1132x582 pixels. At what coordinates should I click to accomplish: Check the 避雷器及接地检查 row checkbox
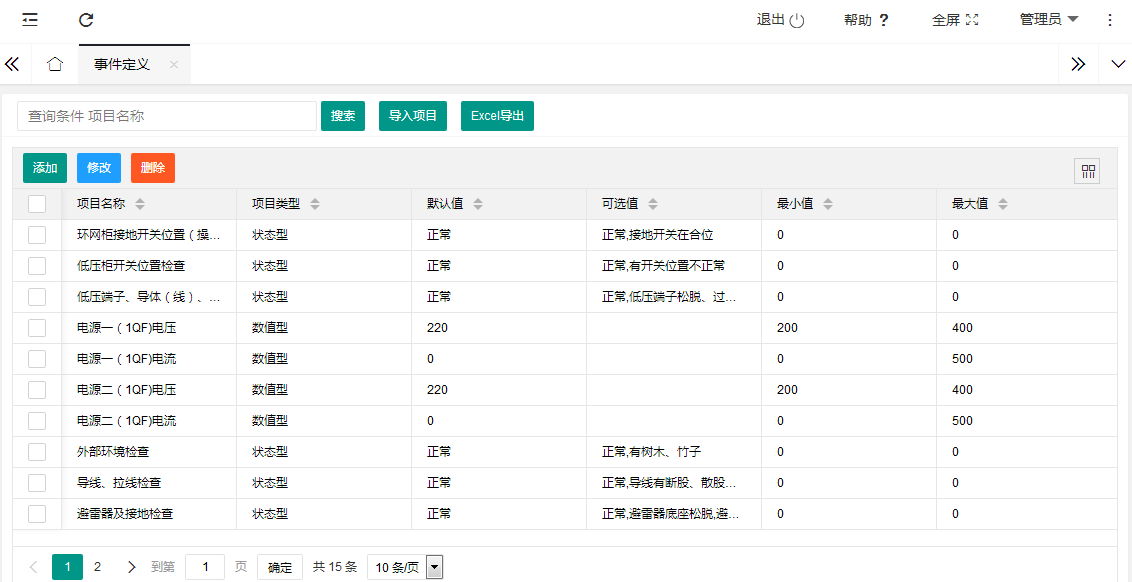point(37,513)
